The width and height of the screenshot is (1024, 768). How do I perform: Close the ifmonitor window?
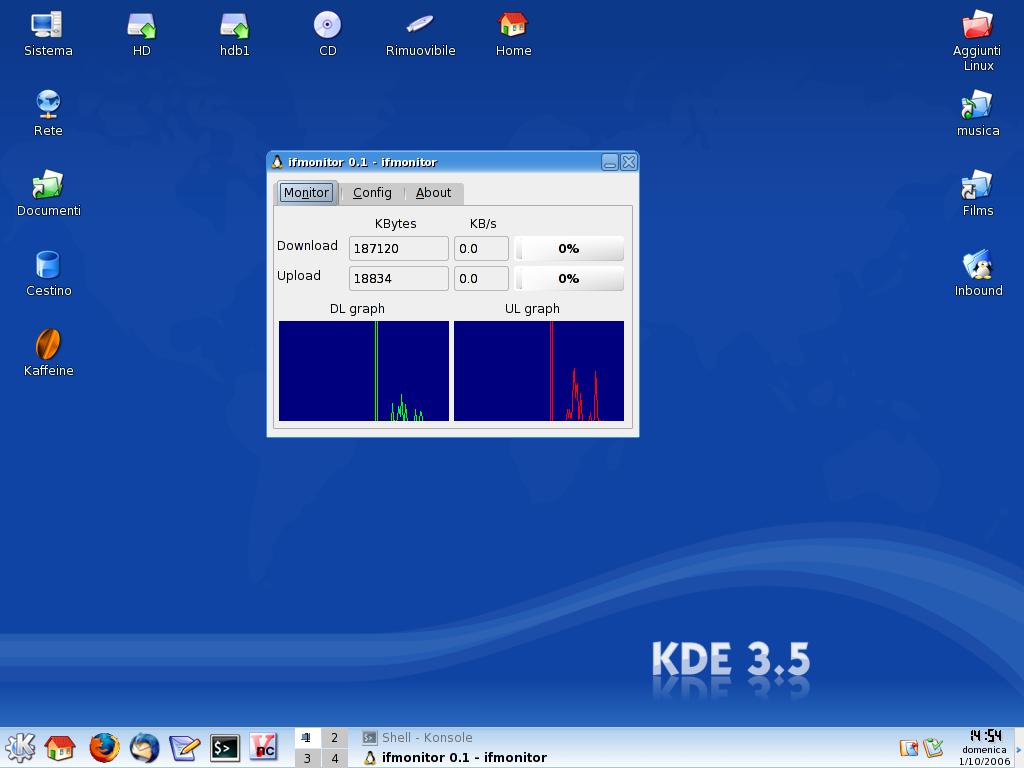[x=628, y=162]
